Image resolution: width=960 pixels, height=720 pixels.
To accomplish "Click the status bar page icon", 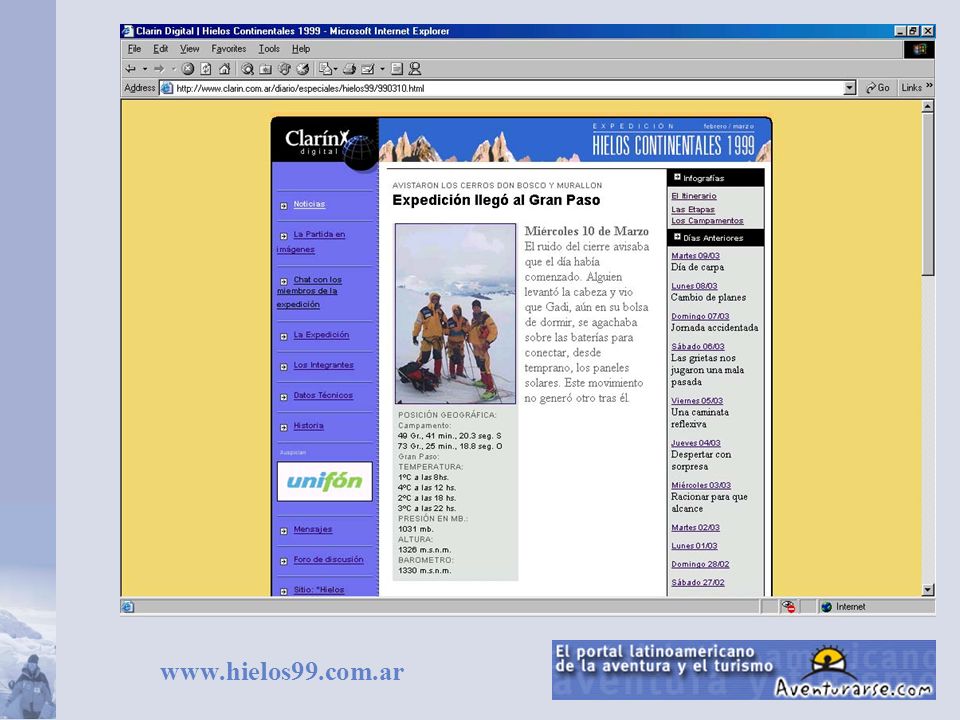I will [x=127, y=607].
